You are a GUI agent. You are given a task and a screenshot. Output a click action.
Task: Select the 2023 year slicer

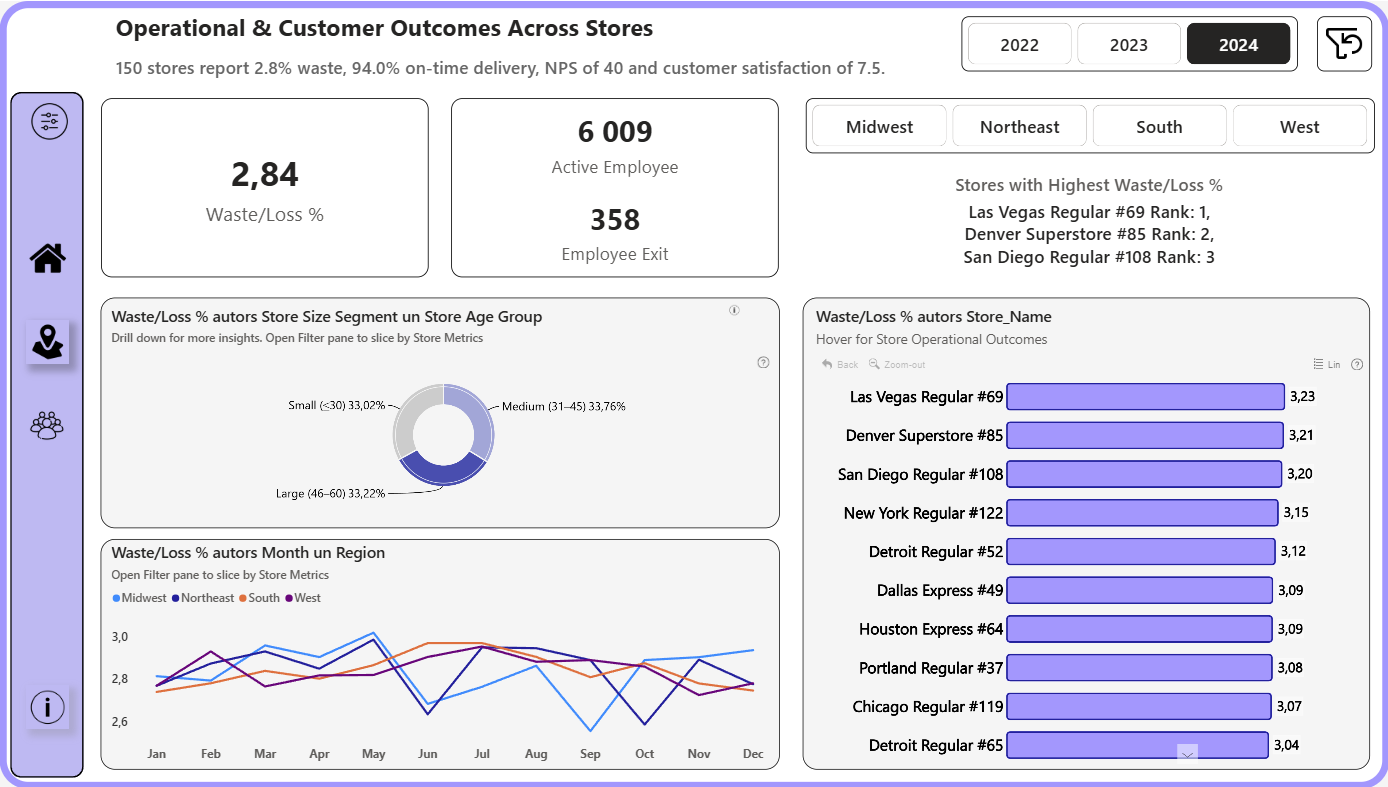(1128, 45)
